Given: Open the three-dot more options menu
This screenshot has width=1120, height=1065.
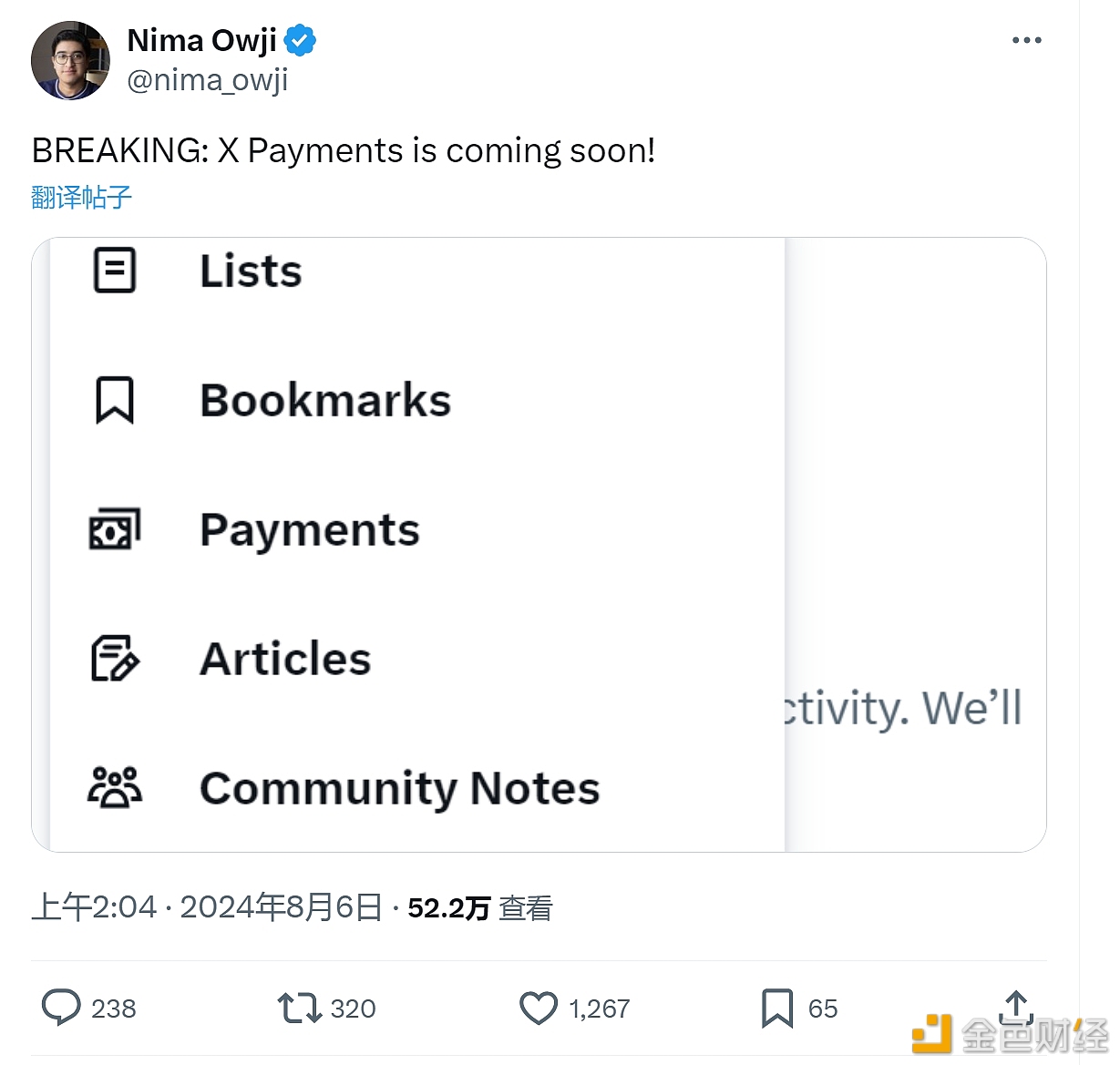Looking at the screenshot, I should [x=1026, y=40].
